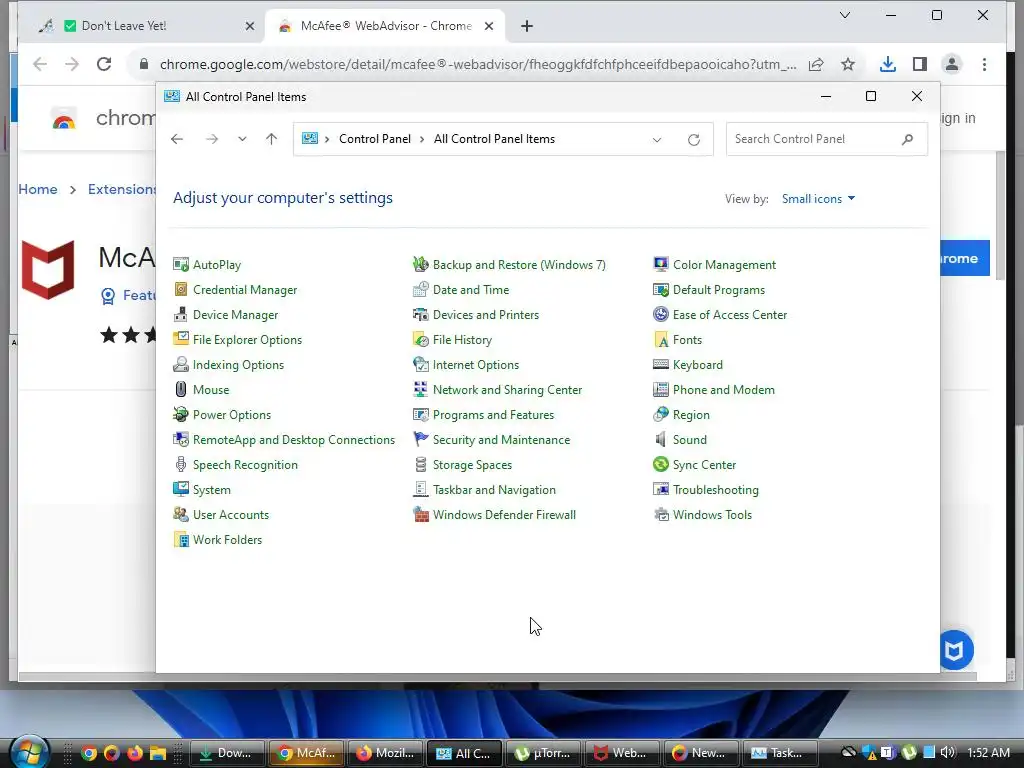Screen dimensions: 1024x768
Task: Open the Sound speaker icon
Action: coord(661,440)
